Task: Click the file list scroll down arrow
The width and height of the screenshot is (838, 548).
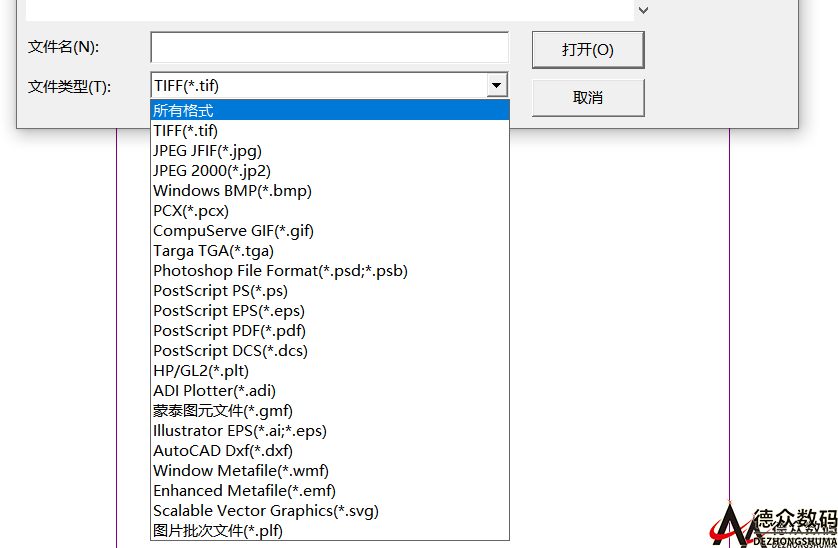Action: [643, 10]
